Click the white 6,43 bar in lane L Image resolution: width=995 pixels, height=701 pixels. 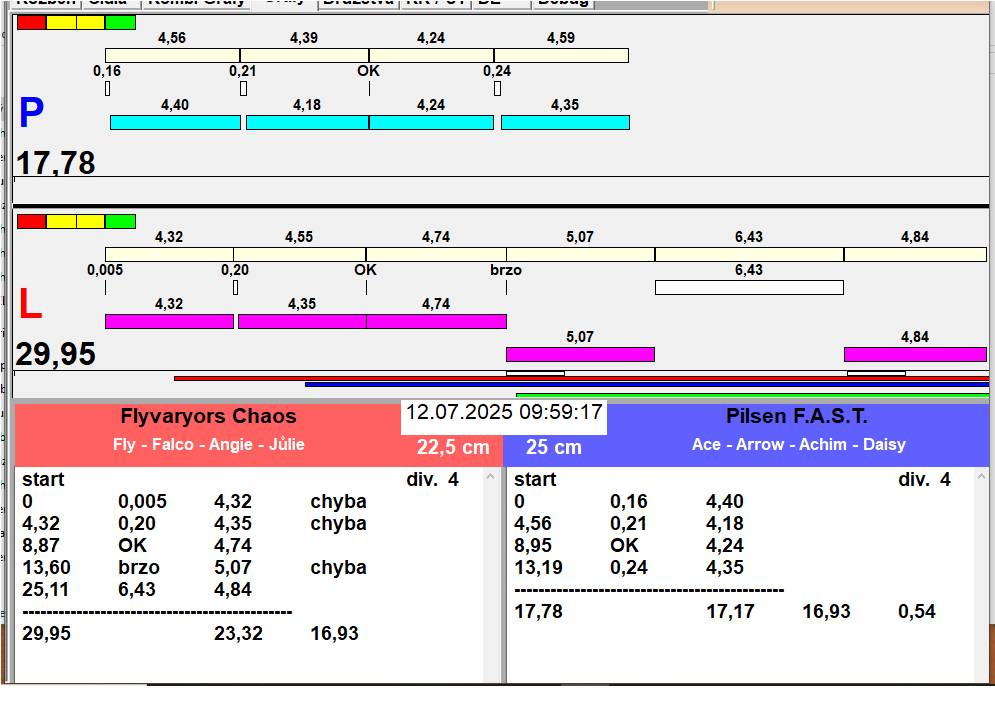click(x=748, y=287)
